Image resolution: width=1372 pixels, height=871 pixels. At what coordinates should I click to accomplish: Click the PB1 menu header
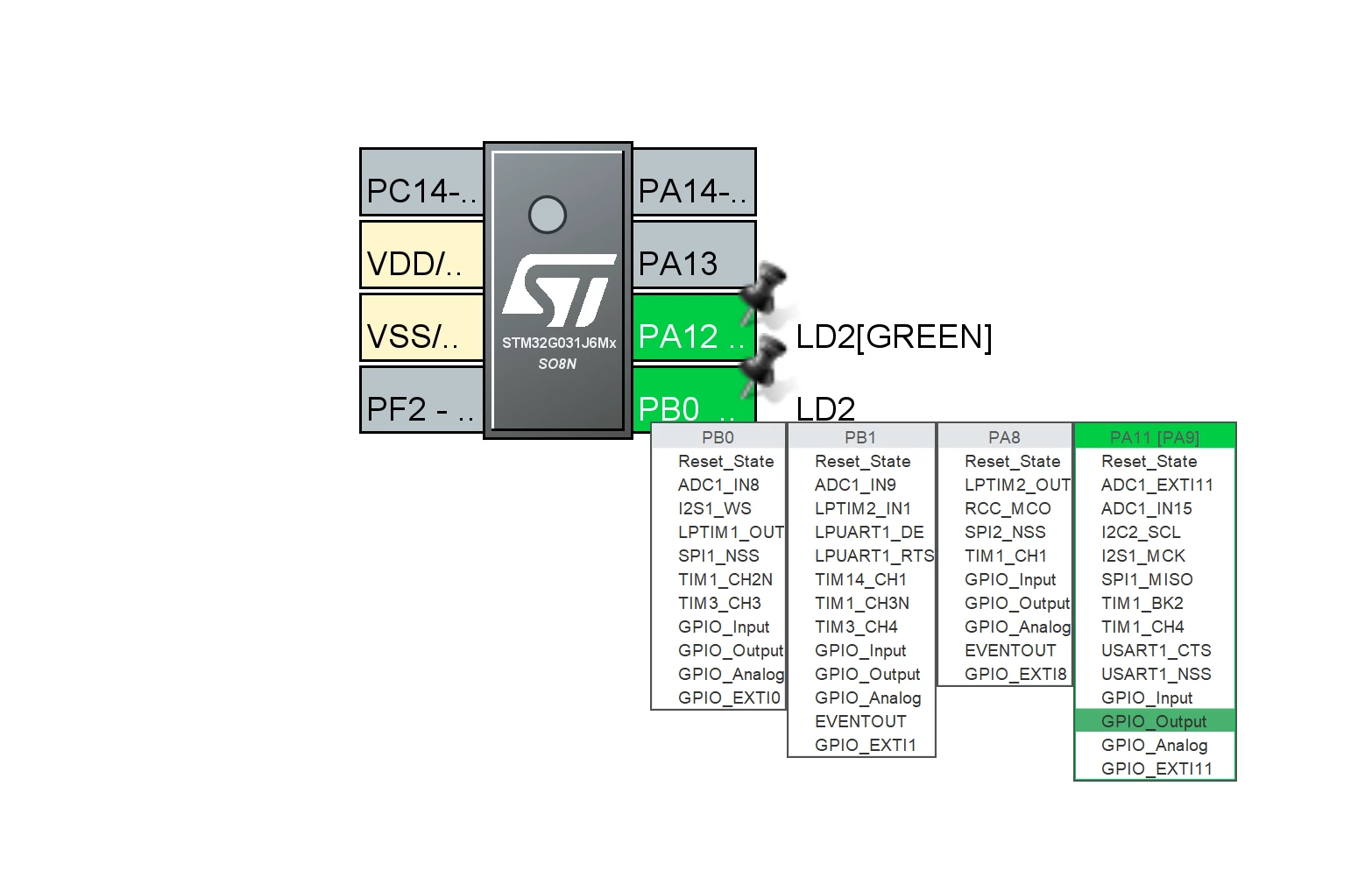click(862, 436)
